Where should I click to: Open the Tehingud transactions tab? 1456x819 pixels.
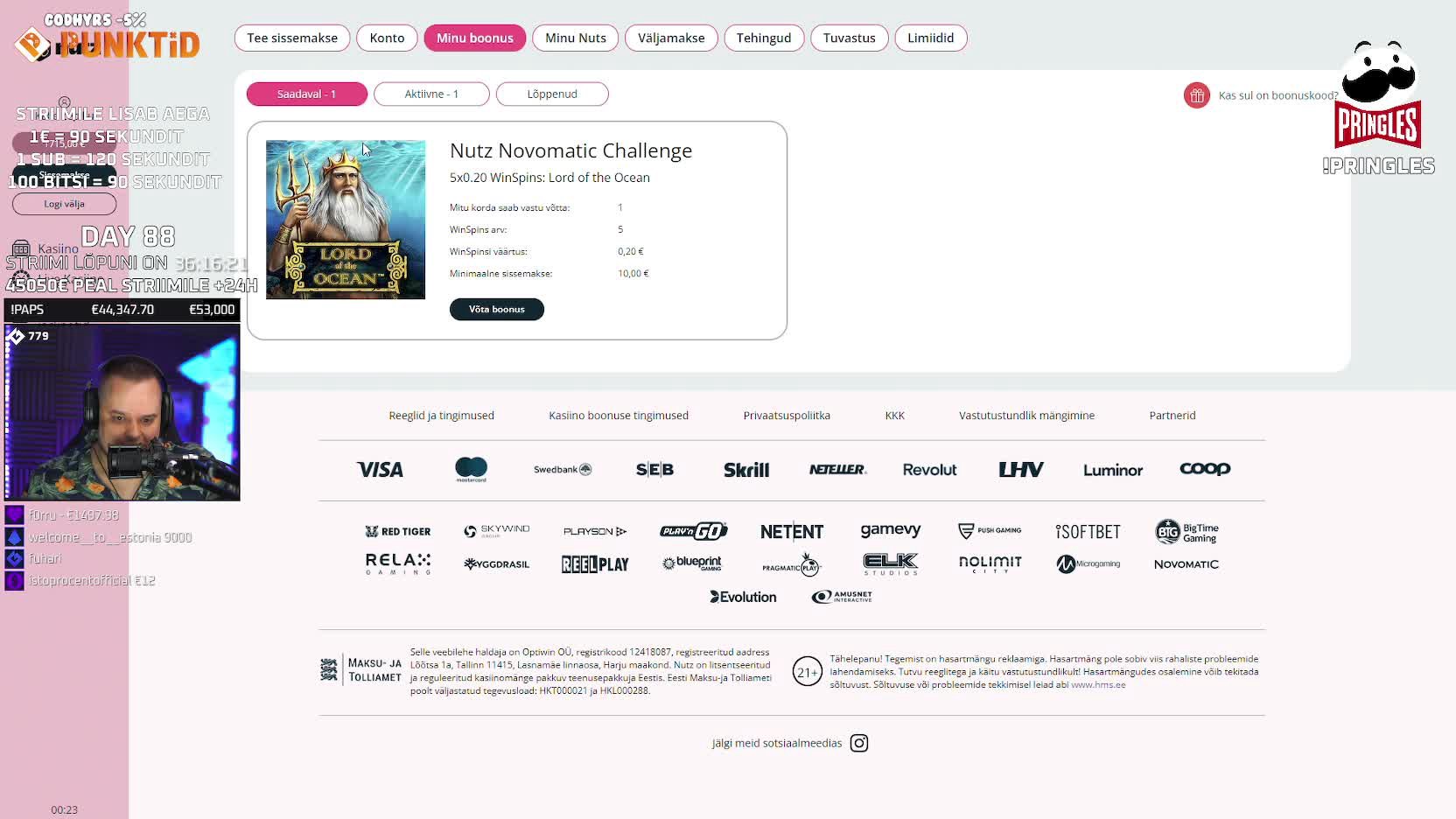764,38
